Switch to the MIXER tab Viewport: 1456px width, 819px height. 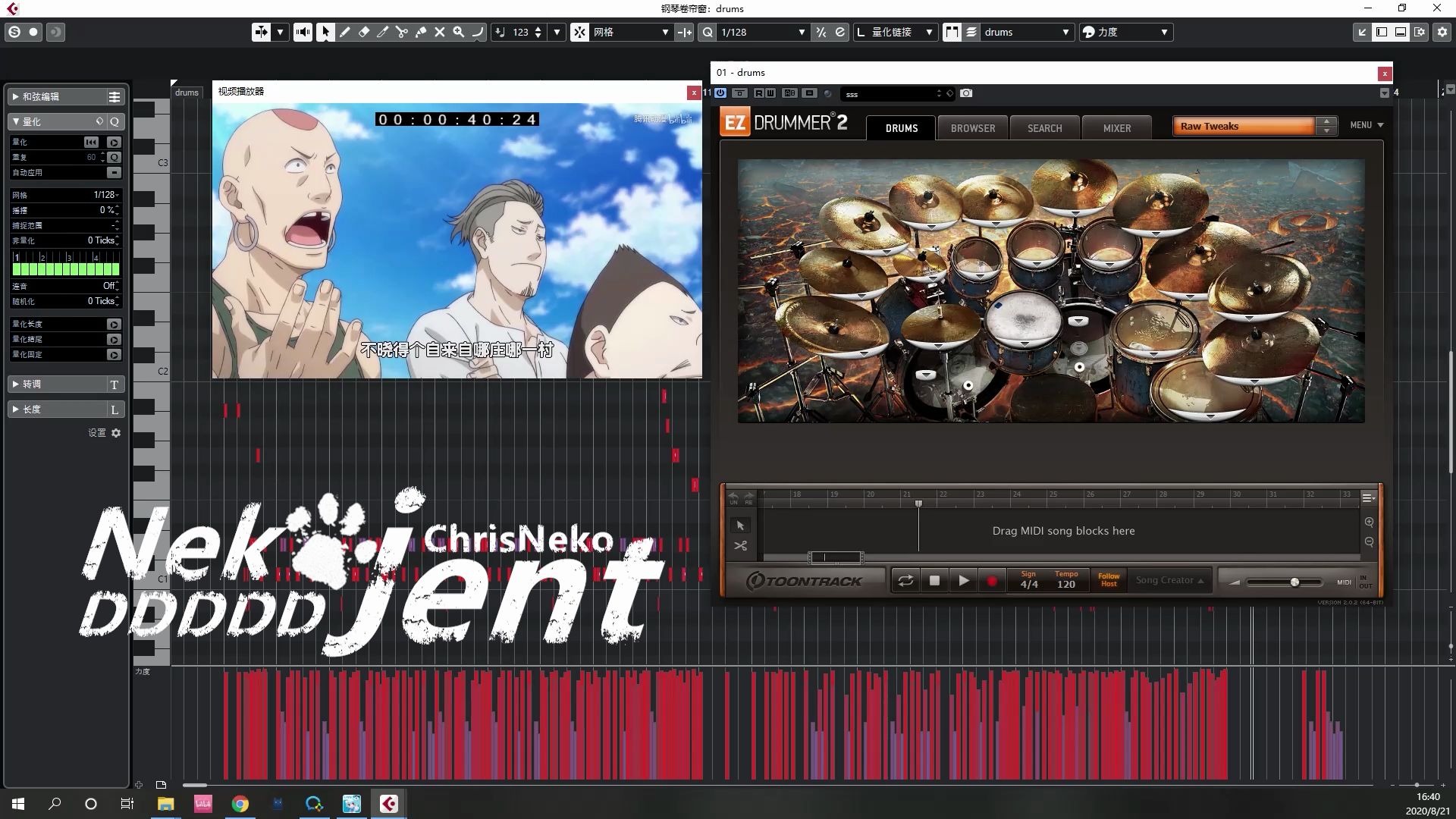click(x=1116, y=128)
